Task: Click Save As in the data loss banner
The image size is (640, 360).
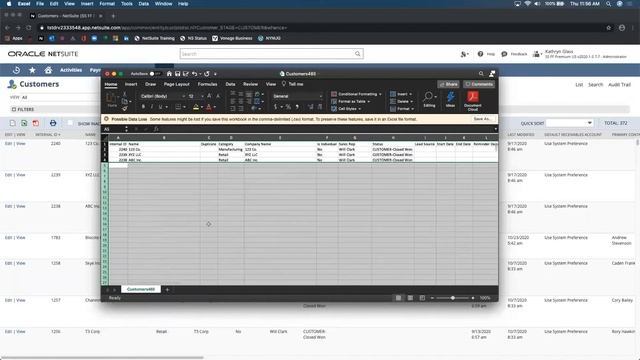Action: pyautogui.click(x=482, y=119)
